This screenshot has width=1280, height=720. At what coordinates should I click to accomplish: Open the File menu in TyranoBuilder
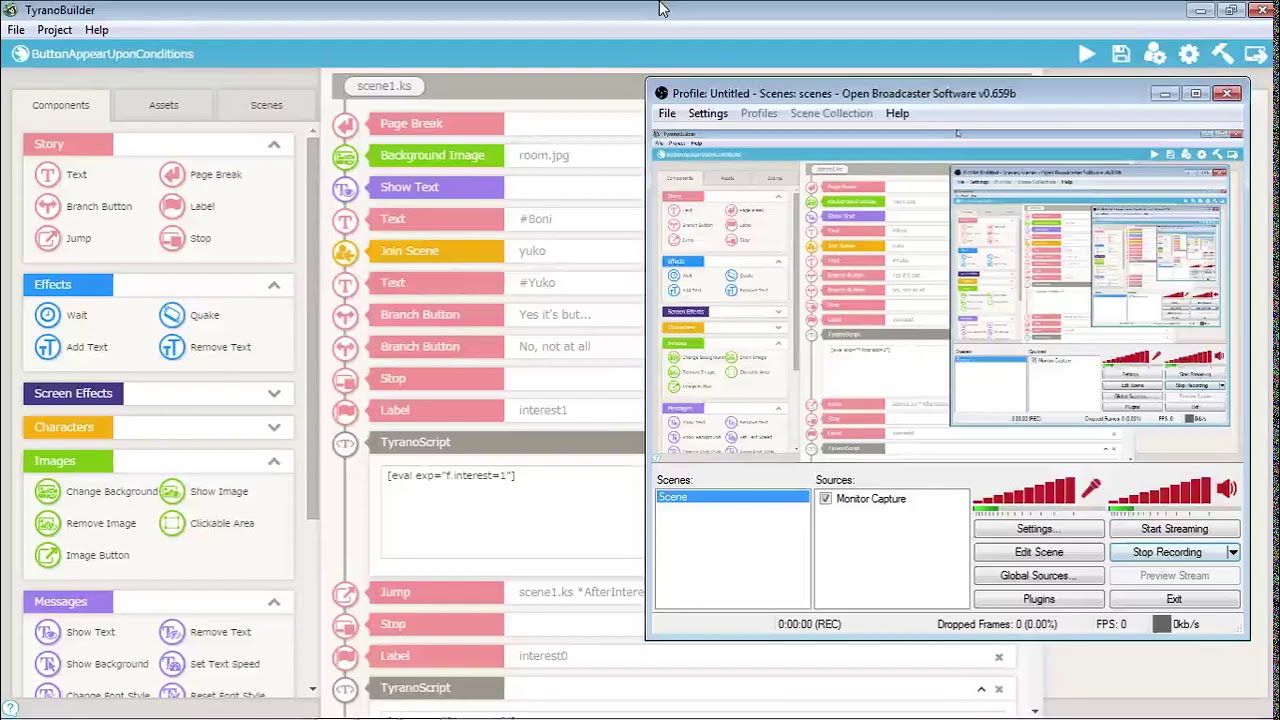click(16, 30)
